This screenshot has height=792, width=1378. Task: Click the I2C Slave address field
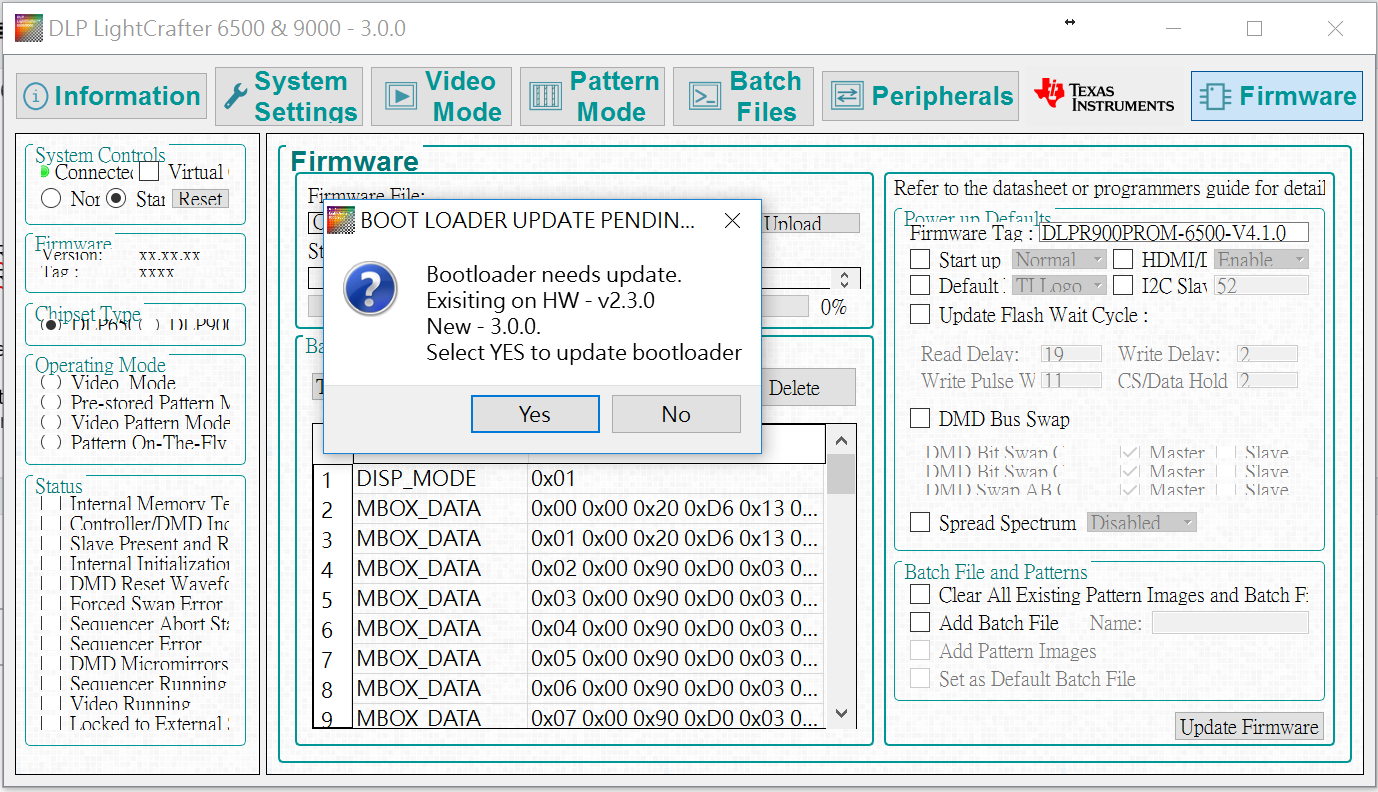(x=1261, y=286)
